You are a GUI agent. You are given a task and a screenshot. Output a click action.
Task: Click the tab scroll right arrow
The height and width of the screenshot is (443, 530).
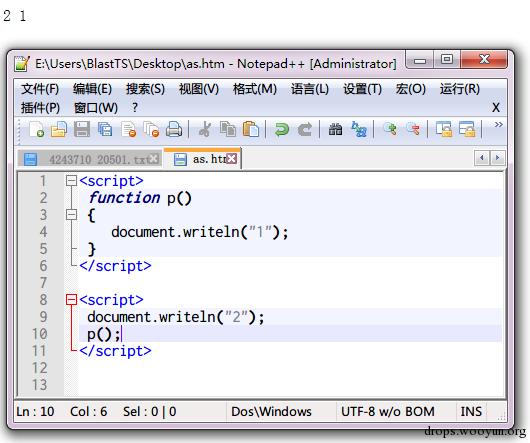pyautogui.click(x=498, y=158)
